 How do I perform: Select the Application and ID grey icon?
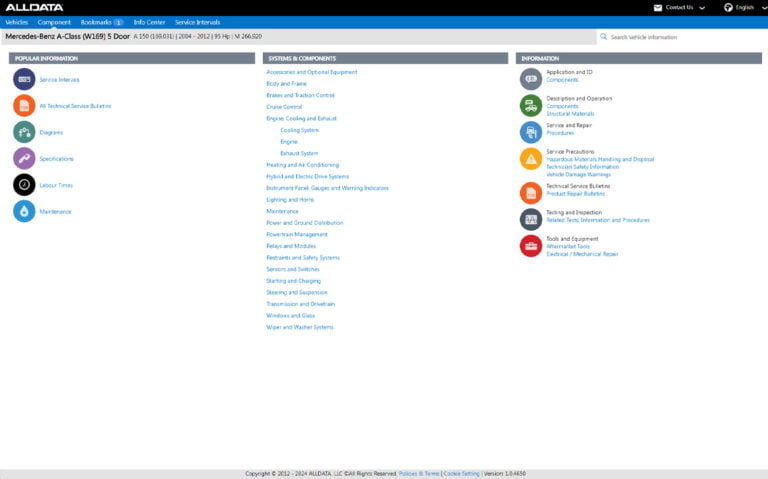coord(531,79)
